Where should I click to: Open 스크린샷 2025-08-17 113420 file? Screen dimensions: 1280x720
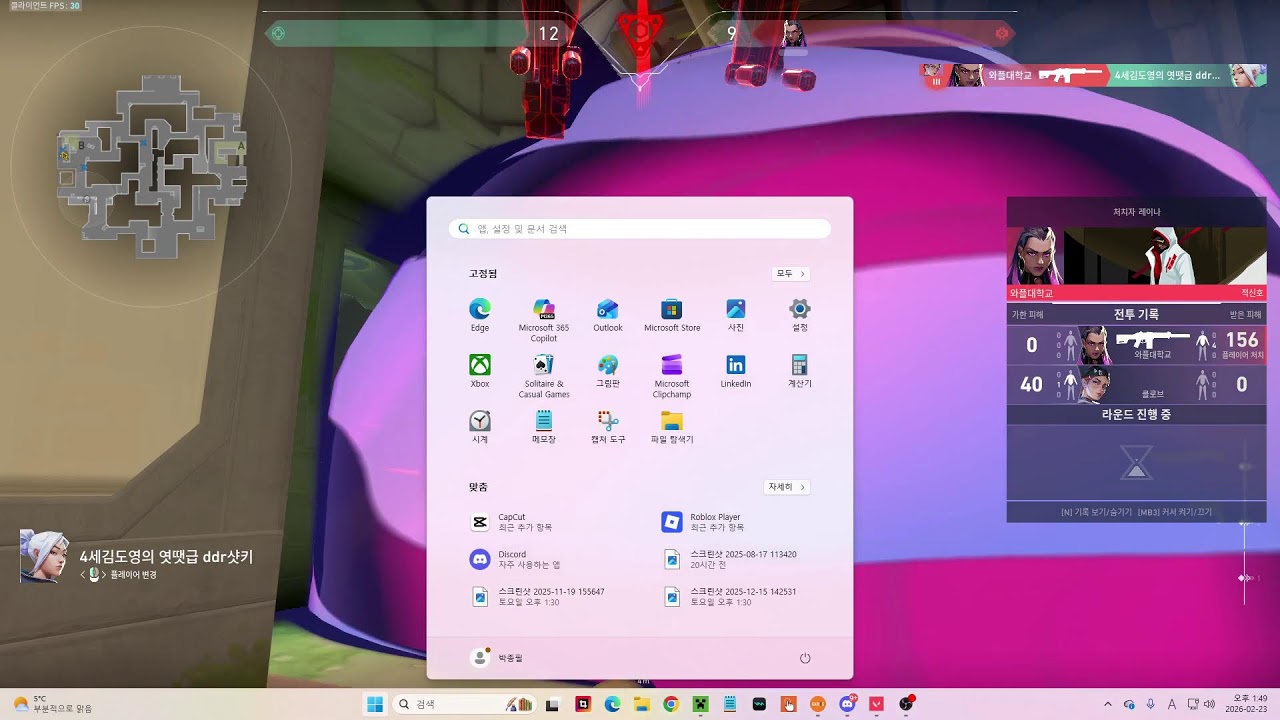(x=730, y=559)
